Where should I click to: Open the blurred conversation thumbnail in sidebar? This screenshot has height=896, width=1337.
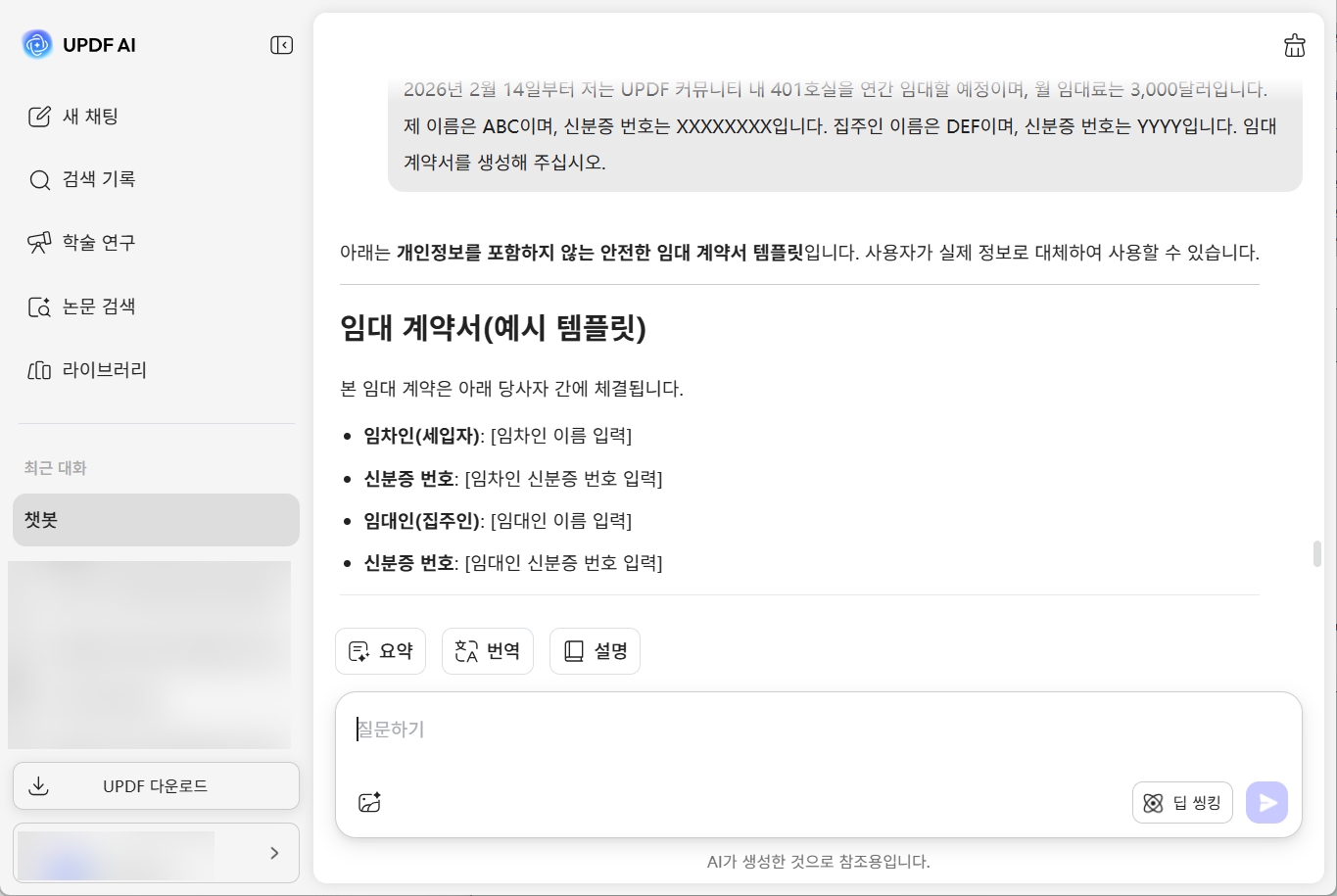pos(151,654)
